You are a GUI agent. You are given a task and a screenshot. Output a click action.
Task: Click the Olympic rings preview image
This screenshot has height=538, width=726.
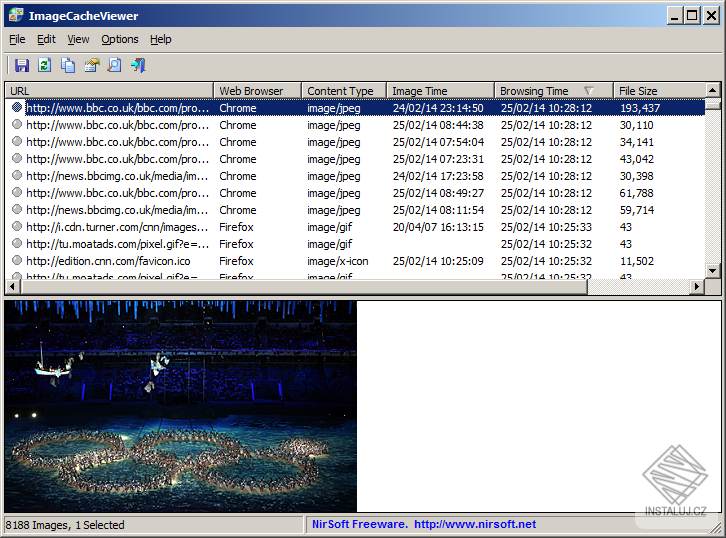coord(181,406)
